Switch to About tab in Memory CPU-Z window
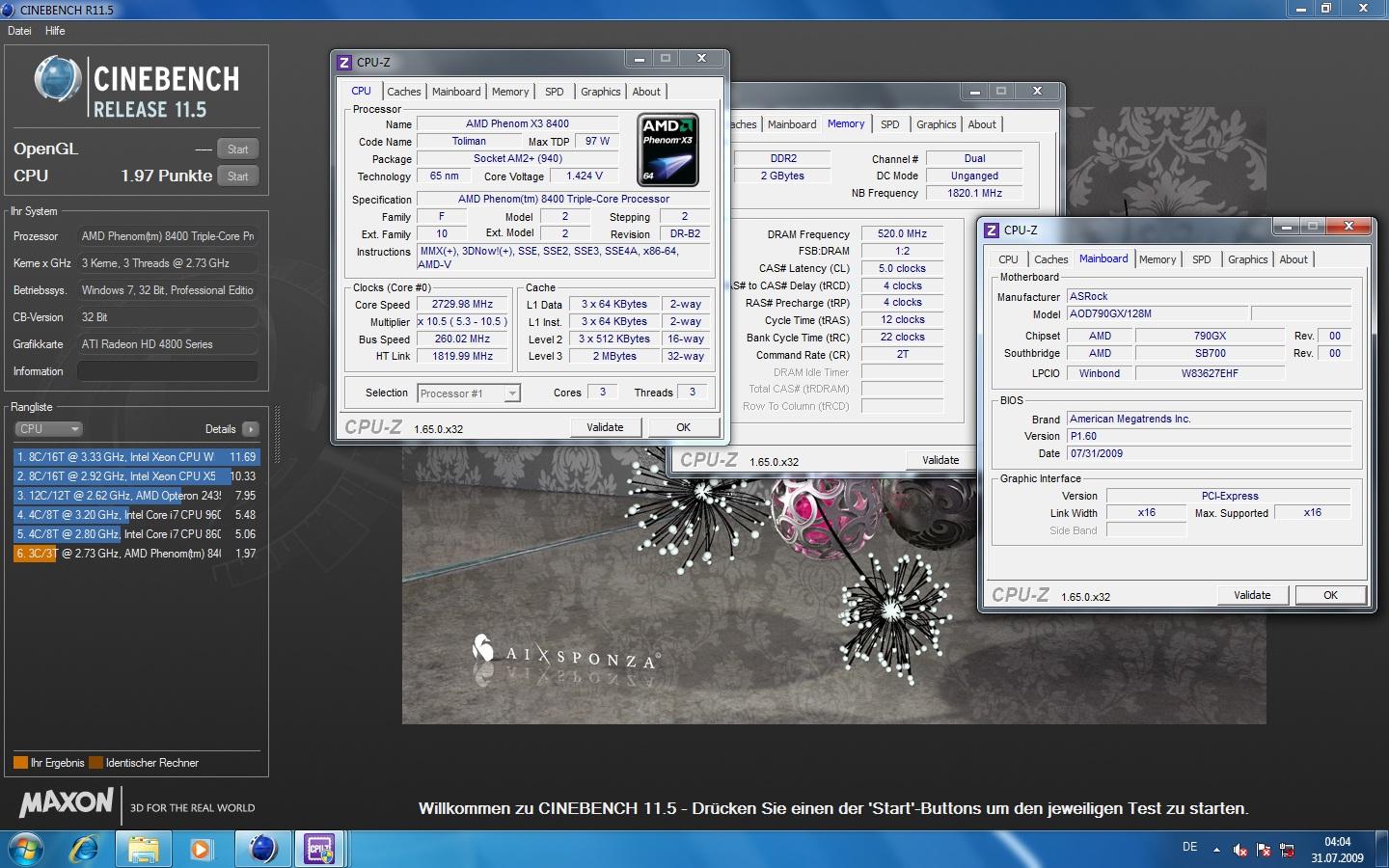This screenshot has height=868, width=1389. click(x=982, y=124)
